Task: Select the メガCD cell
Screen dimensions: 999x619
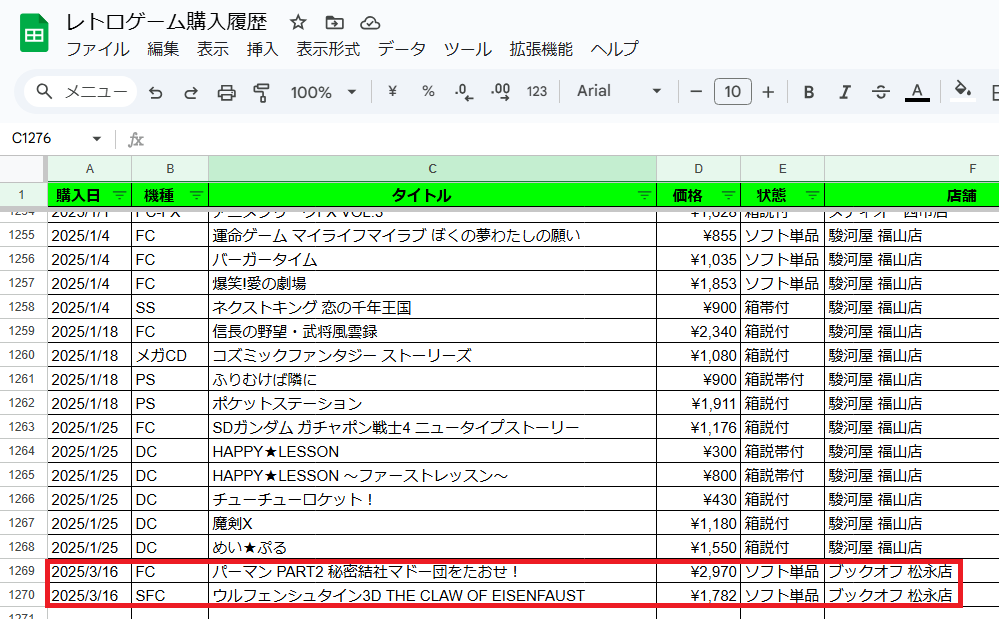Action: 170,355
